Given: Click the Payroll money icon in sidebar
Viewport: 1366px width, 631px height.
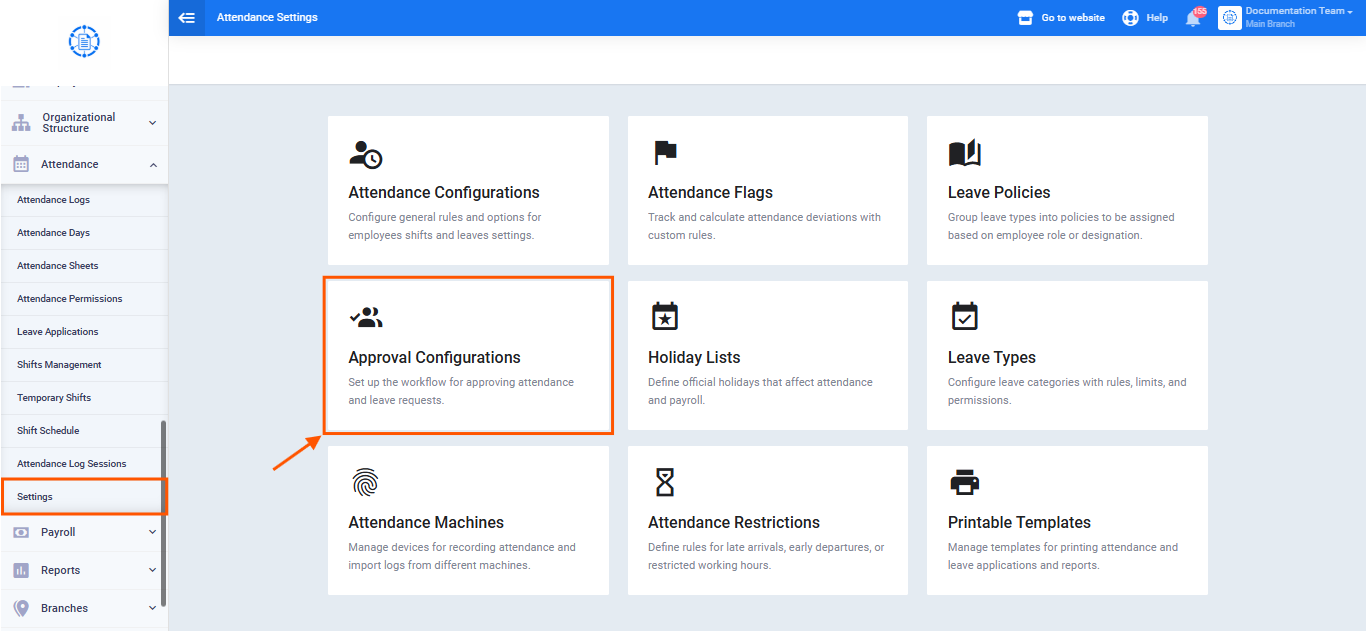Looking at the screenshot, I should click(x=21, y=532).
